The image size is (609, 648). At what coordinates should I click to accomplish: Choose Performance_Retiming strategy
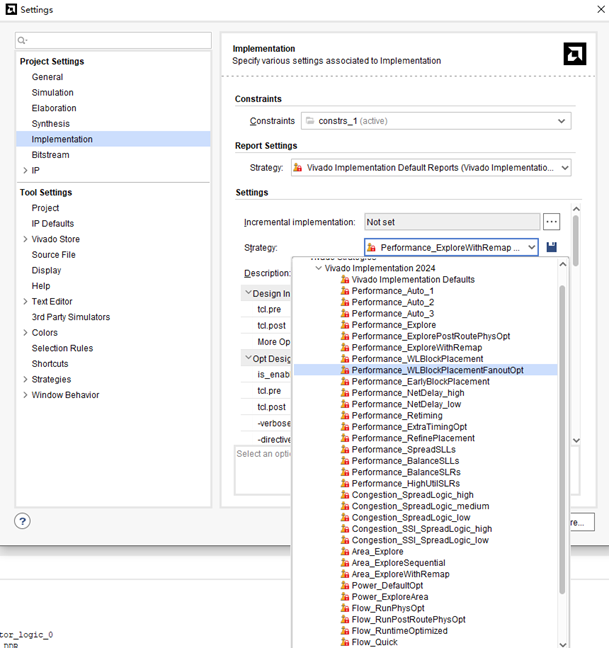coord(397,416)
